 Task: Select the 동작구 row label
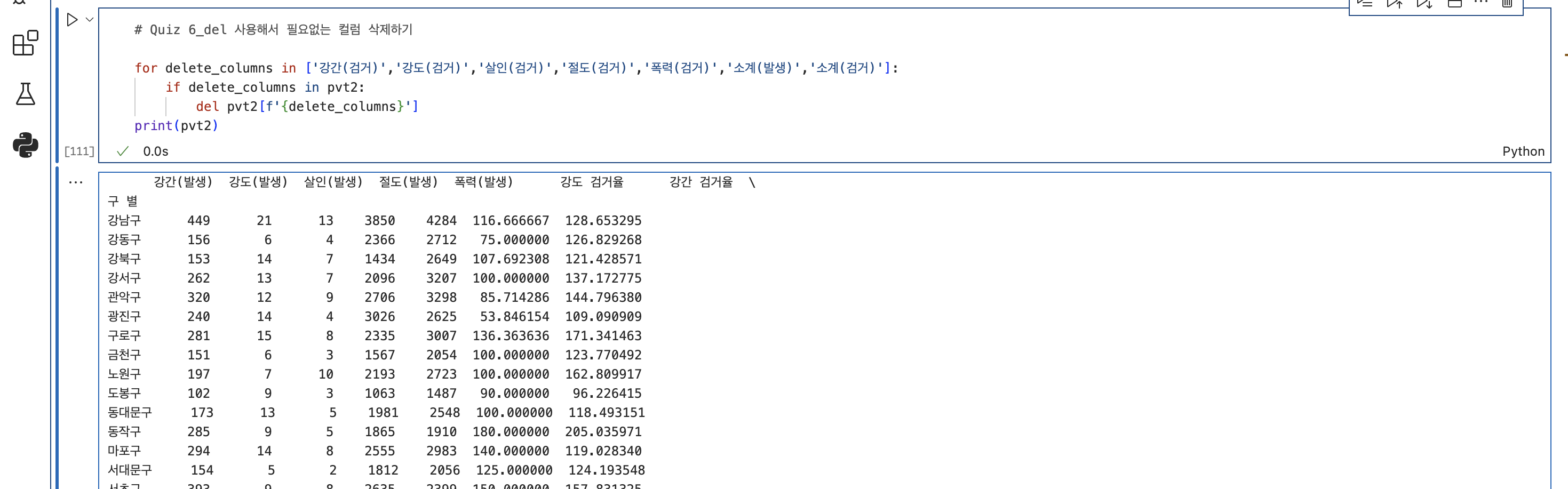(124, 432)
